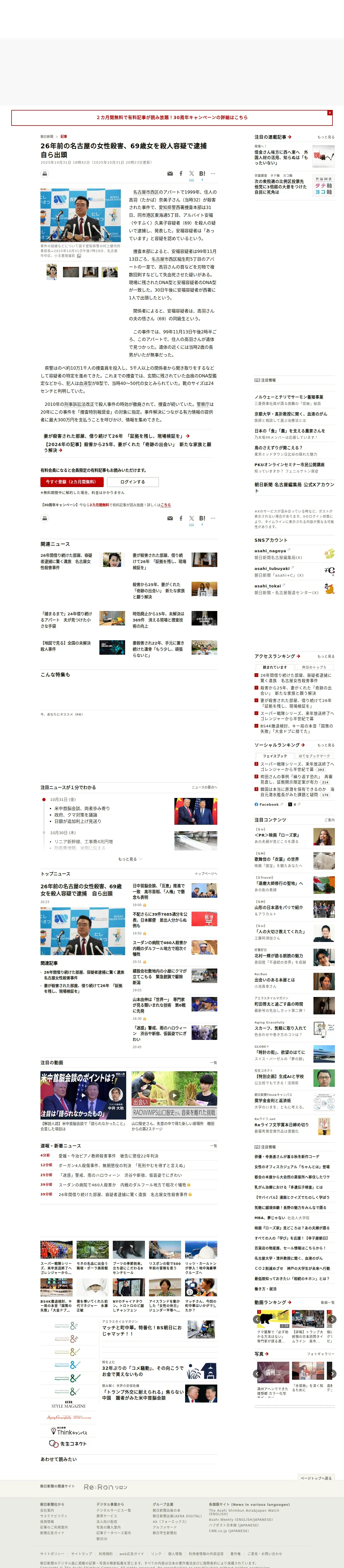The height and width of the screenshot is (1568, 344).
Task: Switch to 昨日のトップ５ ranking tab
Action: tap(314, 667)
